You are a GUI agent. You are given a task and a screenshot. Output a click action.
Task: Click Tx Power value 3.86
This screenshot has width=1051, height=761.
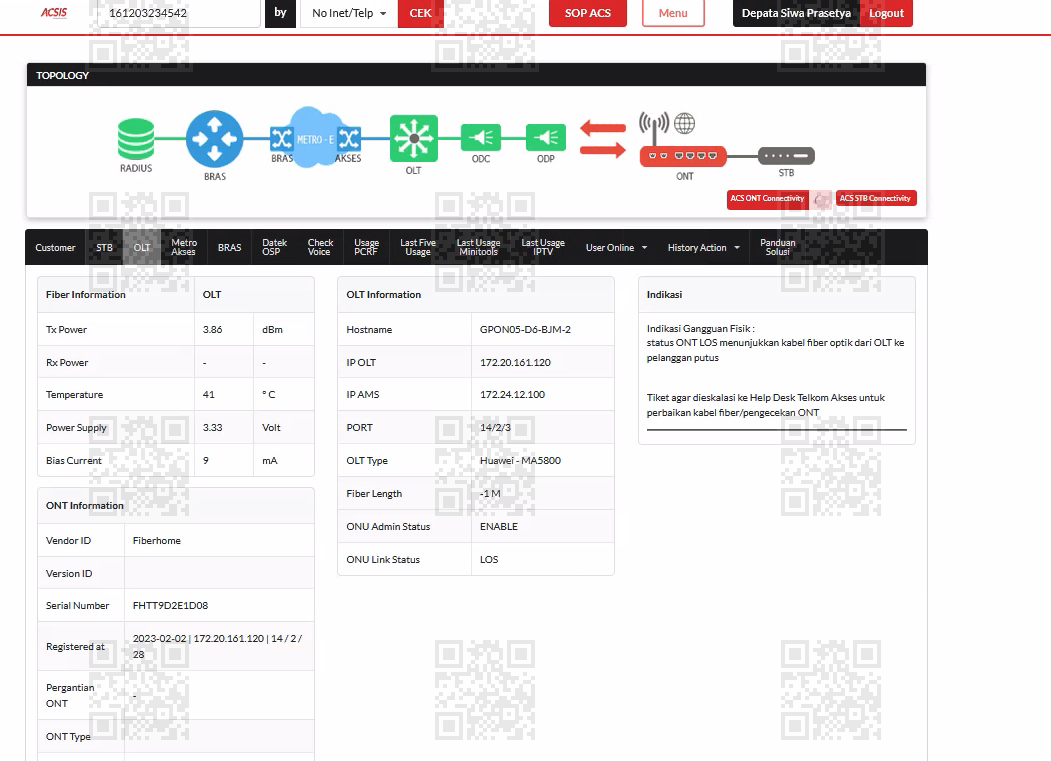[212, 329]
